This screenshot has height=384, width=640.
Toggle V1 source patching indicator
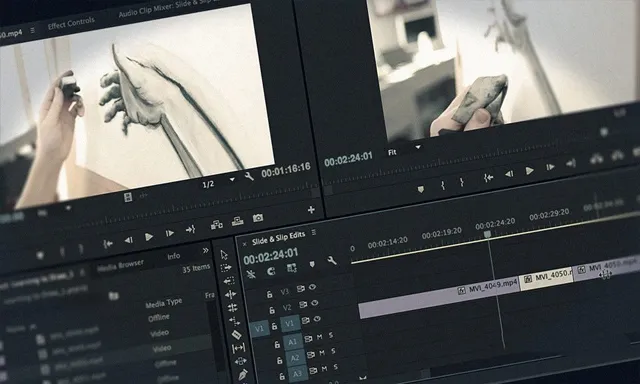(x=259, y=329)
